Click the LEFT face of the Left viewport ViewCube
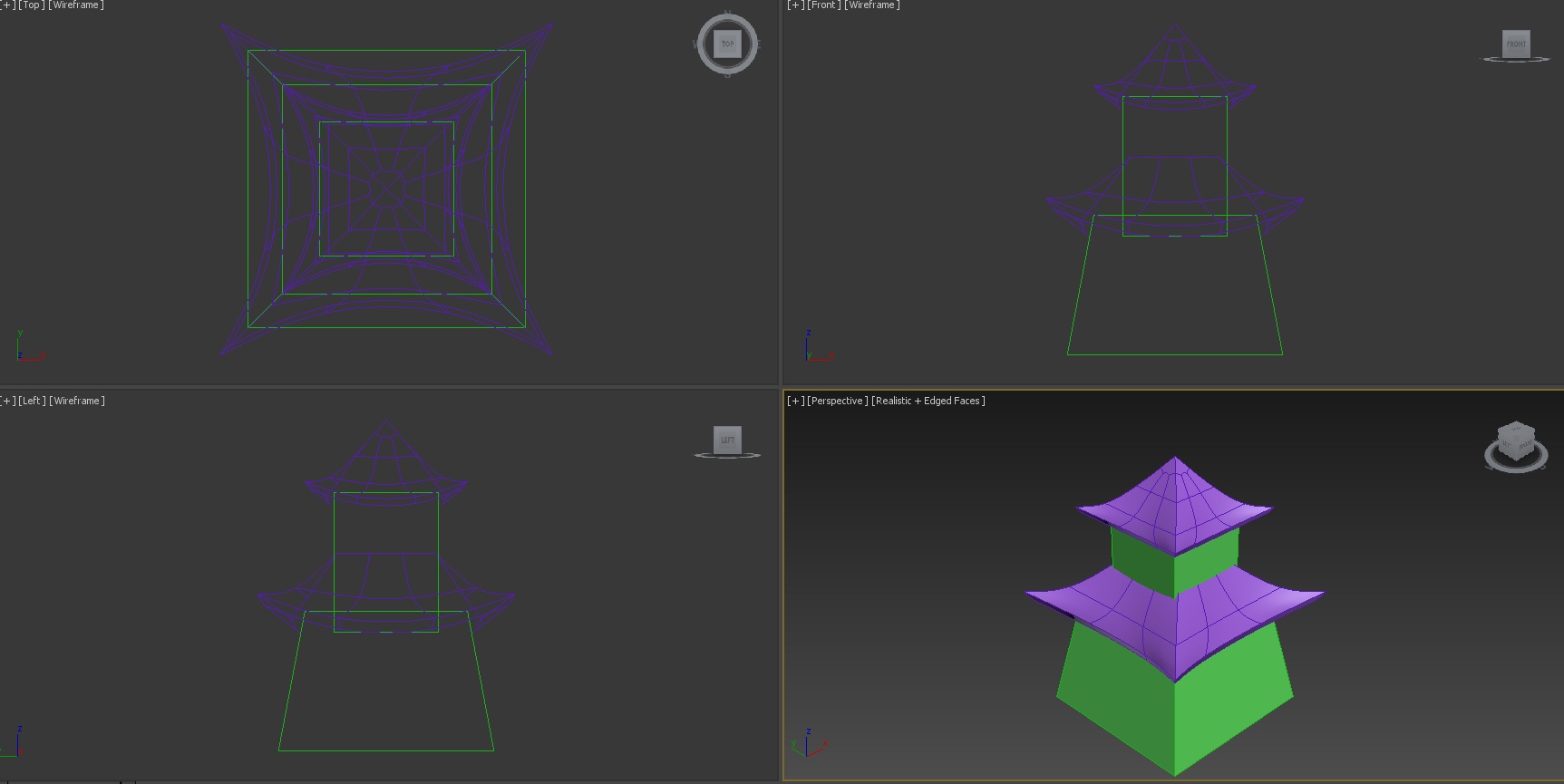 pos(727,440)
